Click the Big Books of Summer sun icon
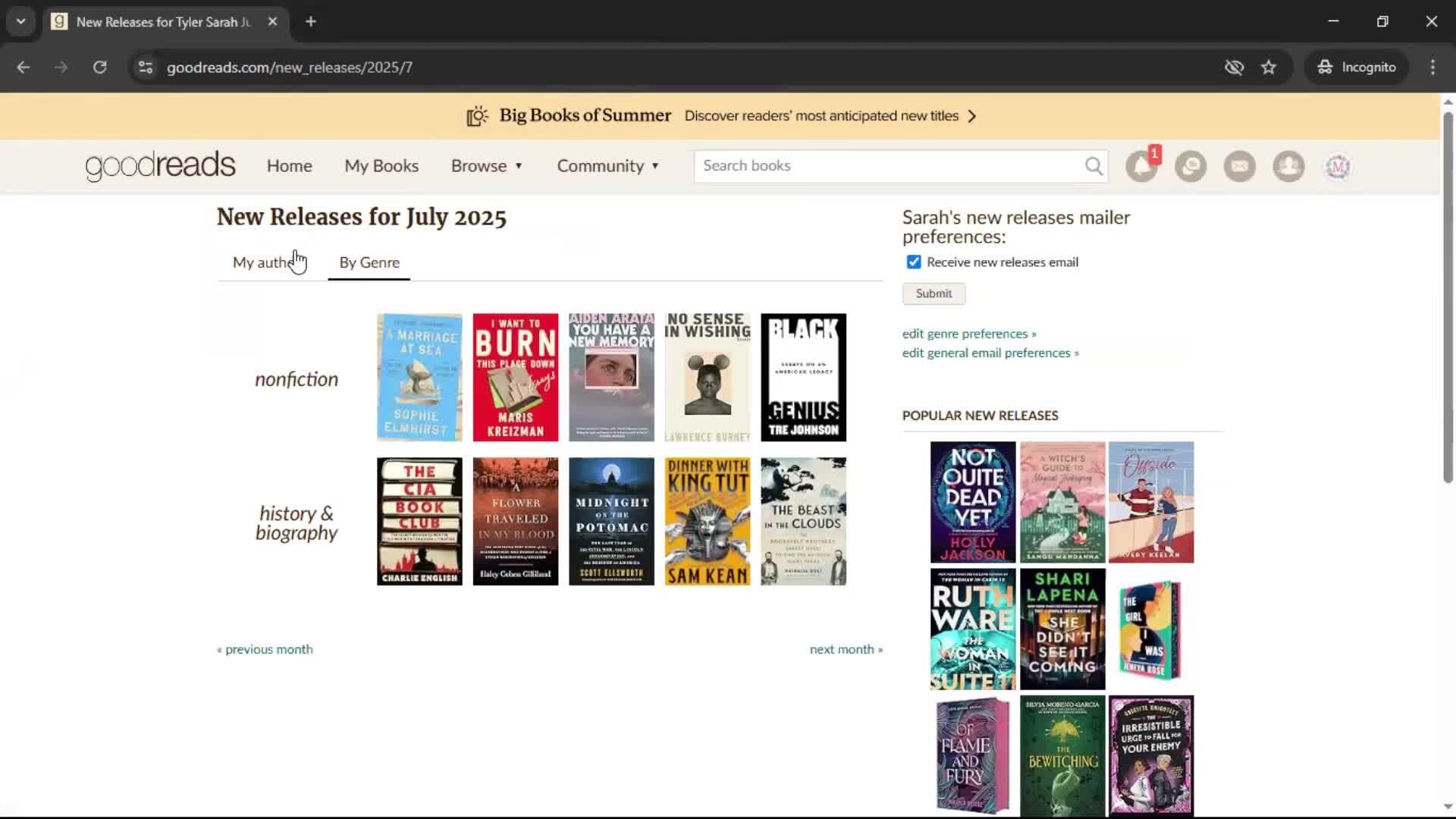The image size is (1456, 819). click(x=477, y=116)
